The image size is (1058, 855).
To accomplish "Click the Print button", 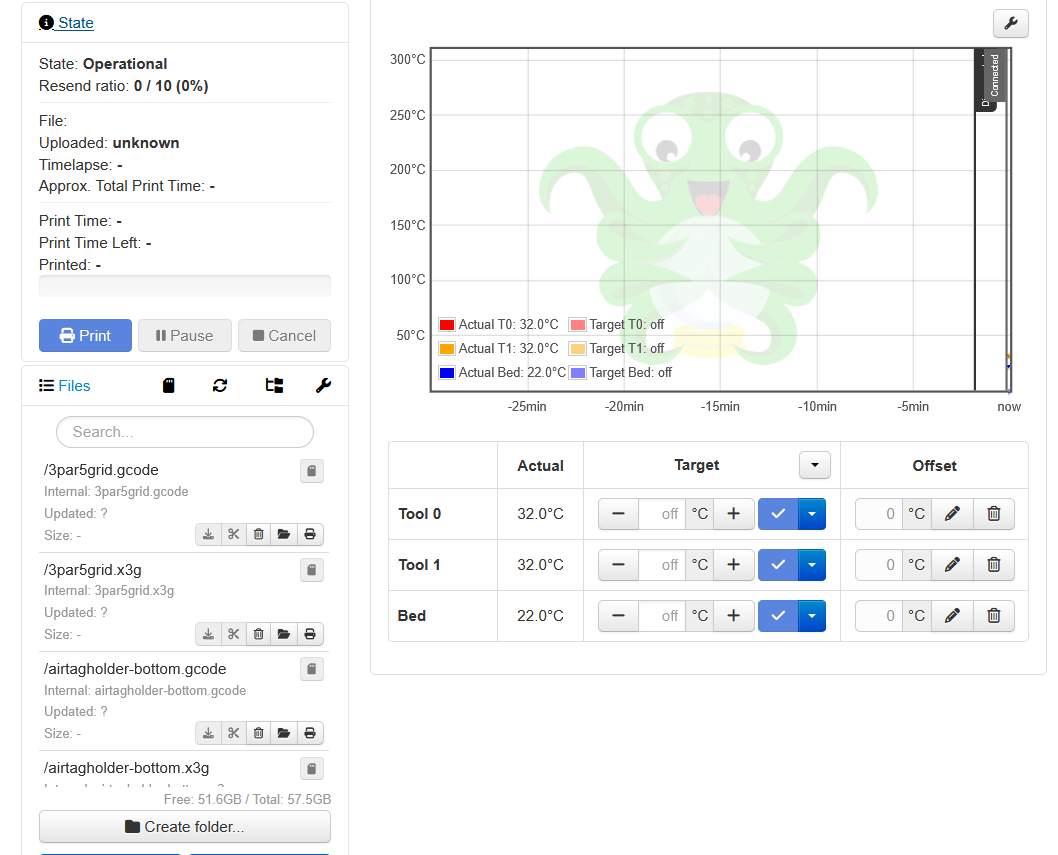I will (85, 335).
